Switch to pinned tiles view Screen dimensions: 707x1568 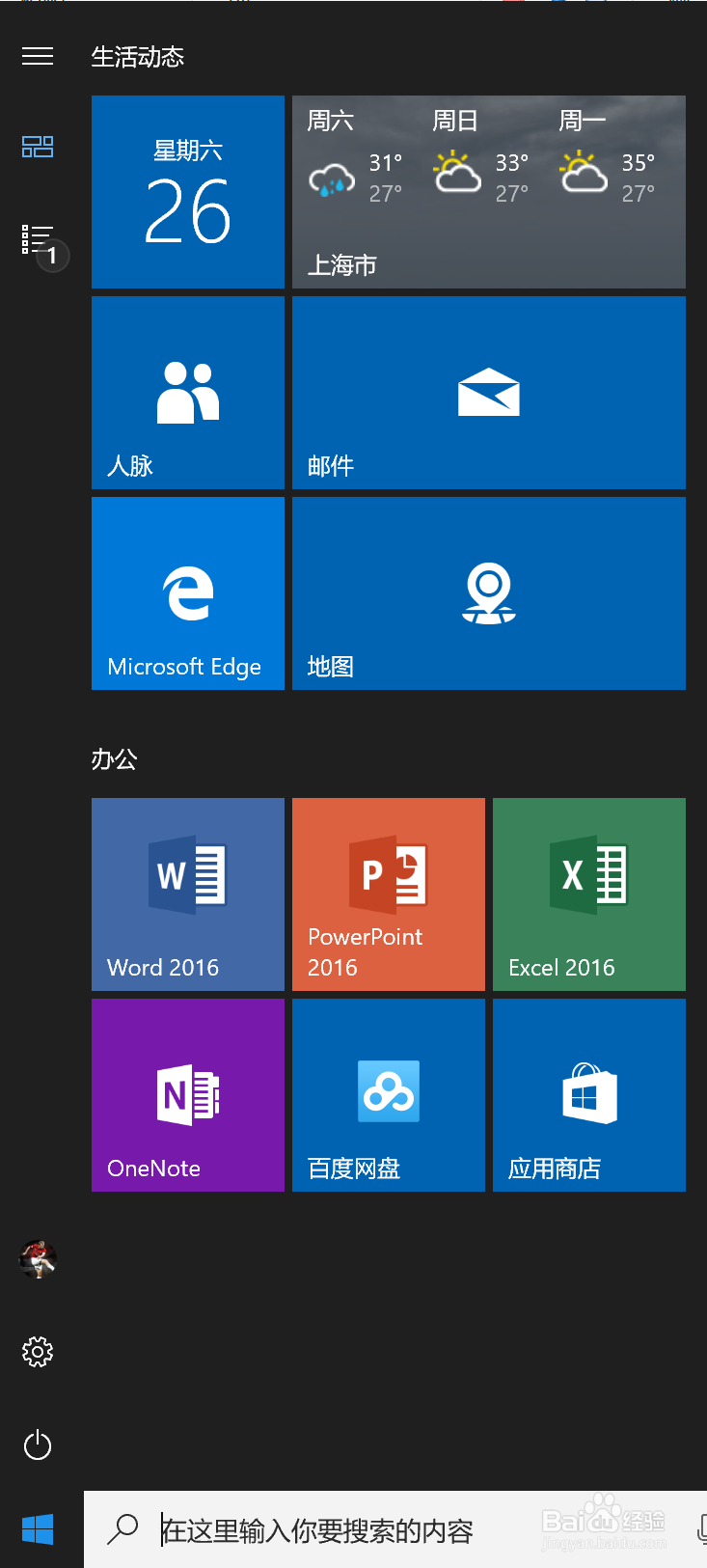(38, 147)
